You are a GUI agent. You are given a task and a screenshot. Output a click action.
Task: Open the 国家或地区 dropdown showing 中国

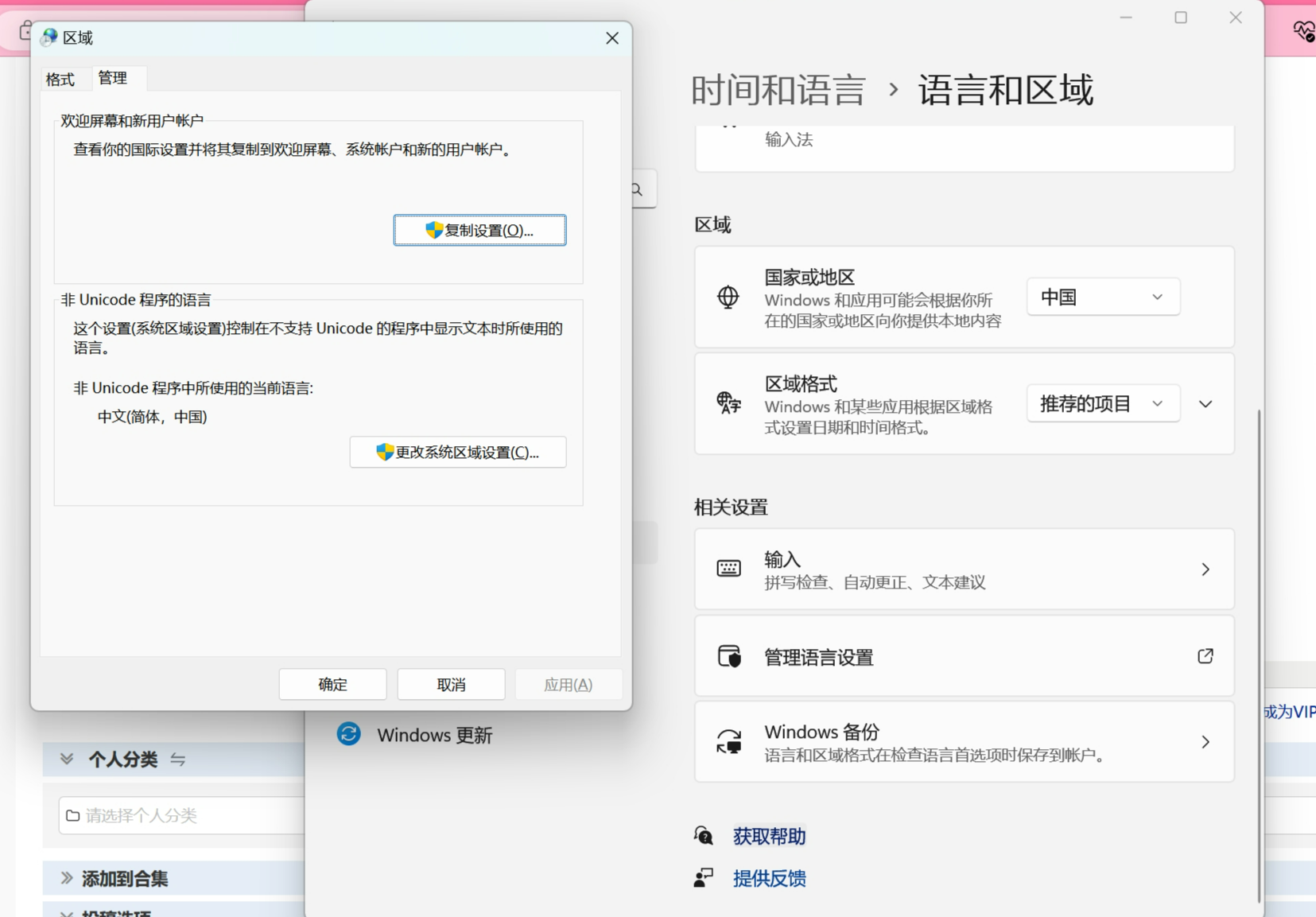tap(1103, 297)
